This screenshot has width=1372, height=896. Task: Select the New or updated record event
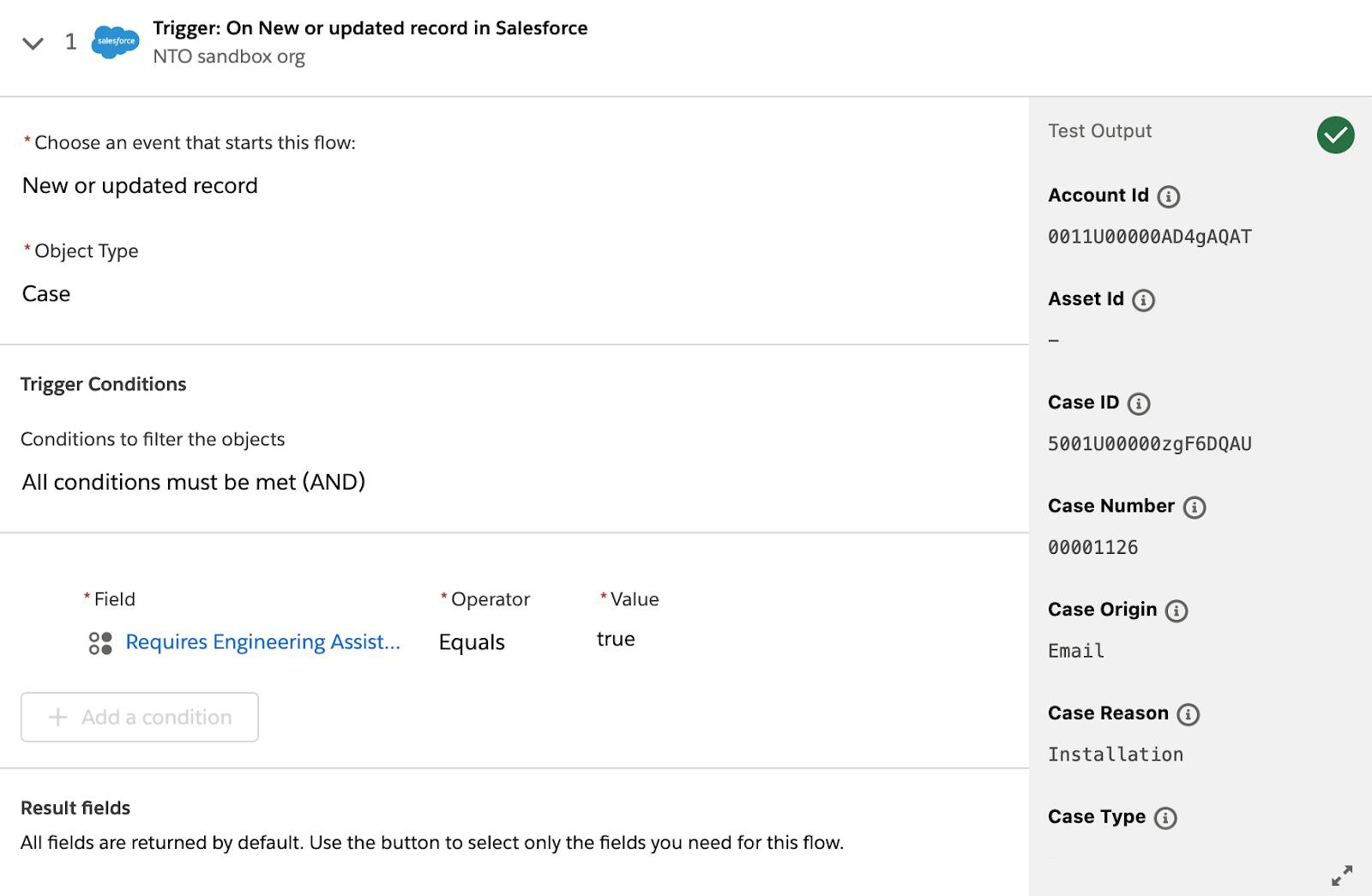[140, 185]
